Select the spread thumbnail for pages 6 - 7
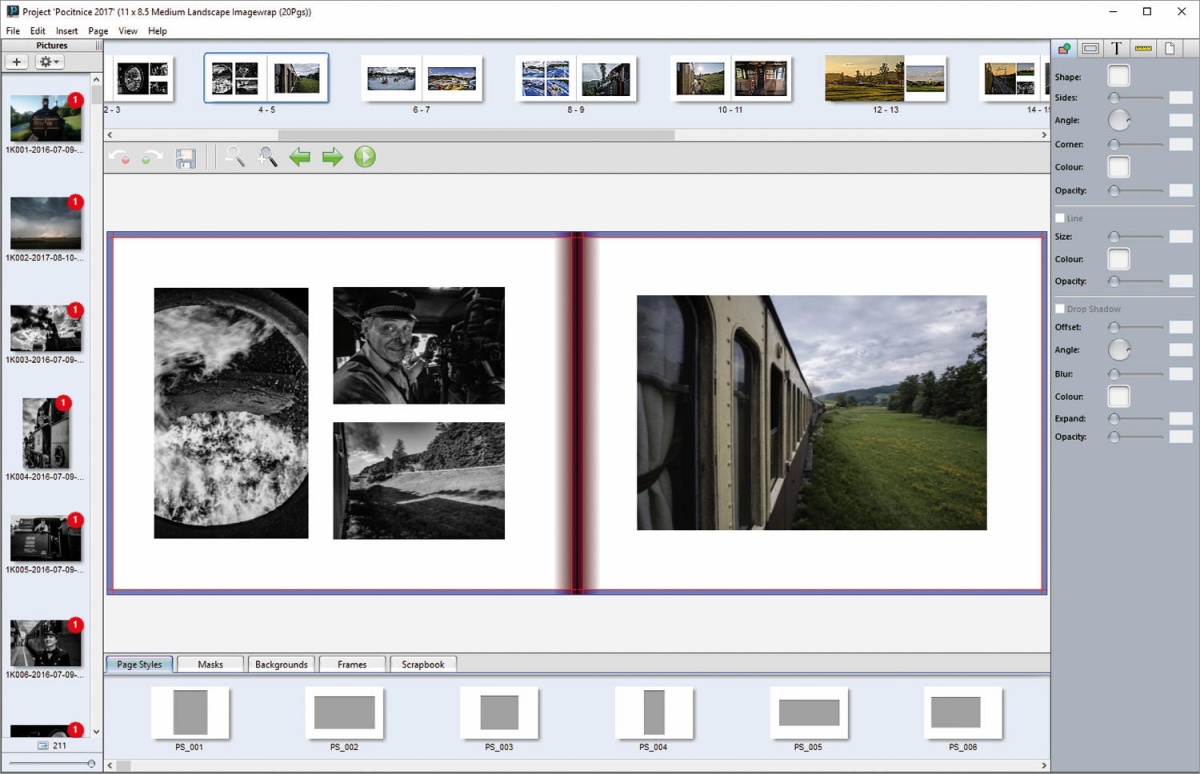This screenshot has height=774, width=1200. (422, 79)
